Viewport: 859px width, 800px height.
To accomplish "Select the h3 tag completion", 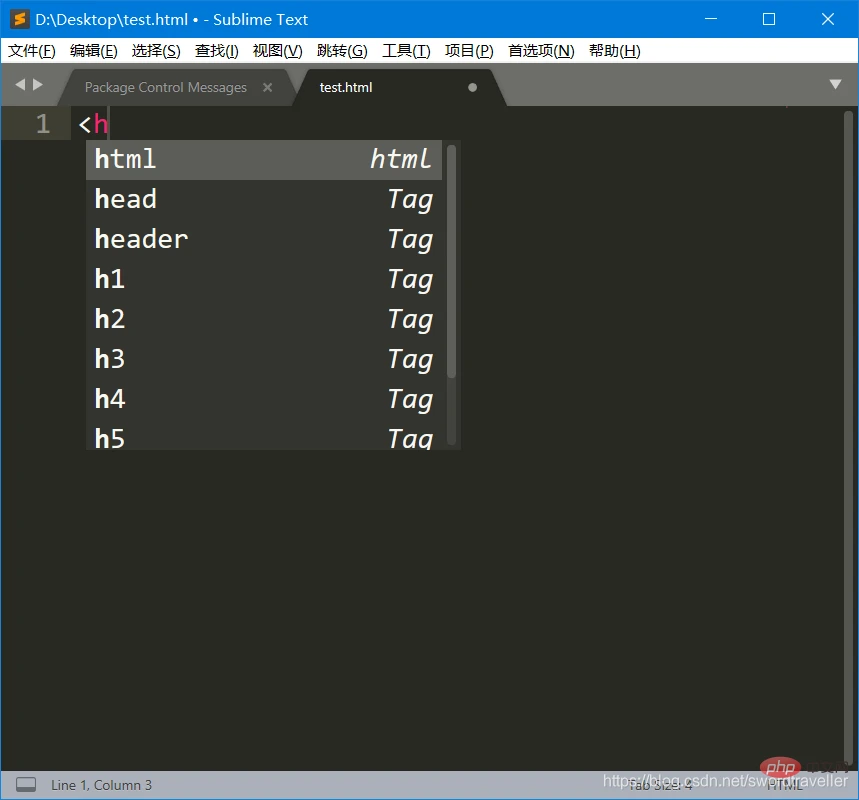I will pos(264,359).
